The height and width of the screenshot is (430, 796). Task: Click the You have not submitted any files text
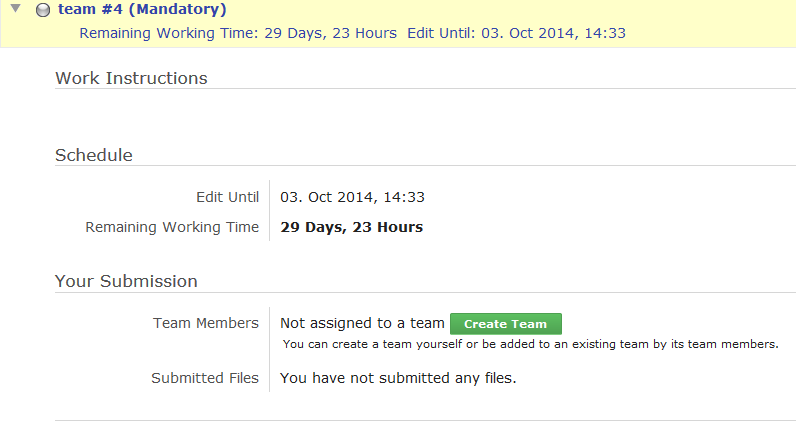(398, 378)
